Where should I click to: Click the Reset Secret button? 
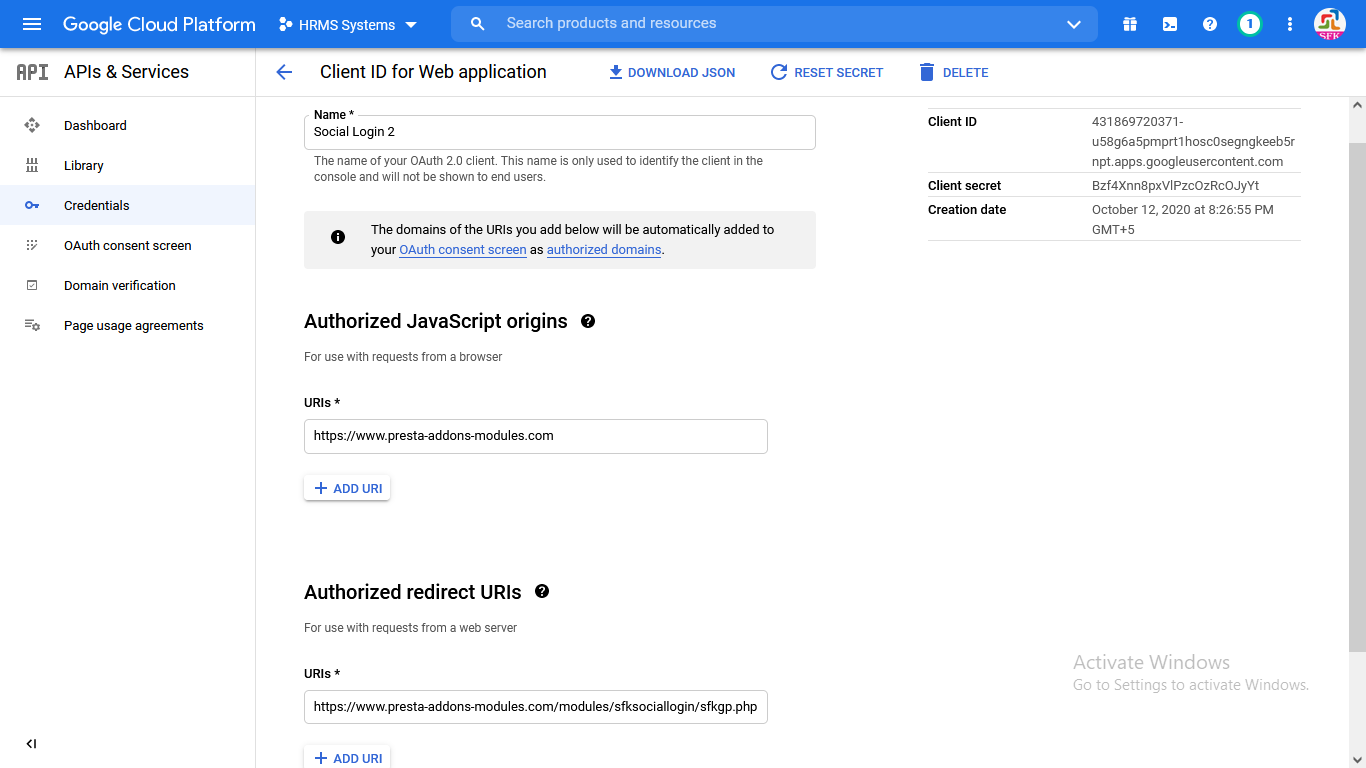(827, 72)
